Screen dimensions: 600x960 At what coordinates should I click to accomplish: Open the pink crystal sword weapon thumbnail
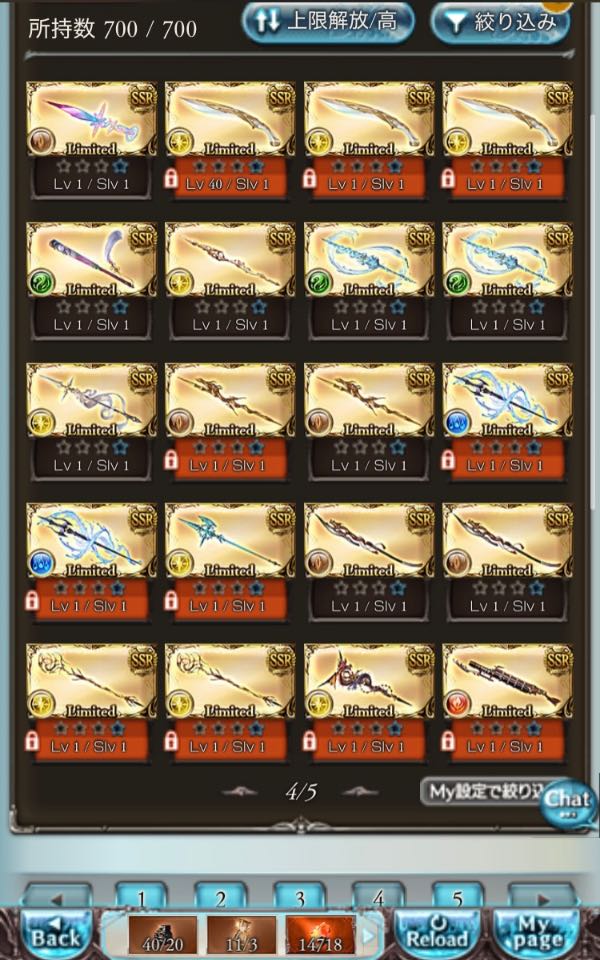91,119
